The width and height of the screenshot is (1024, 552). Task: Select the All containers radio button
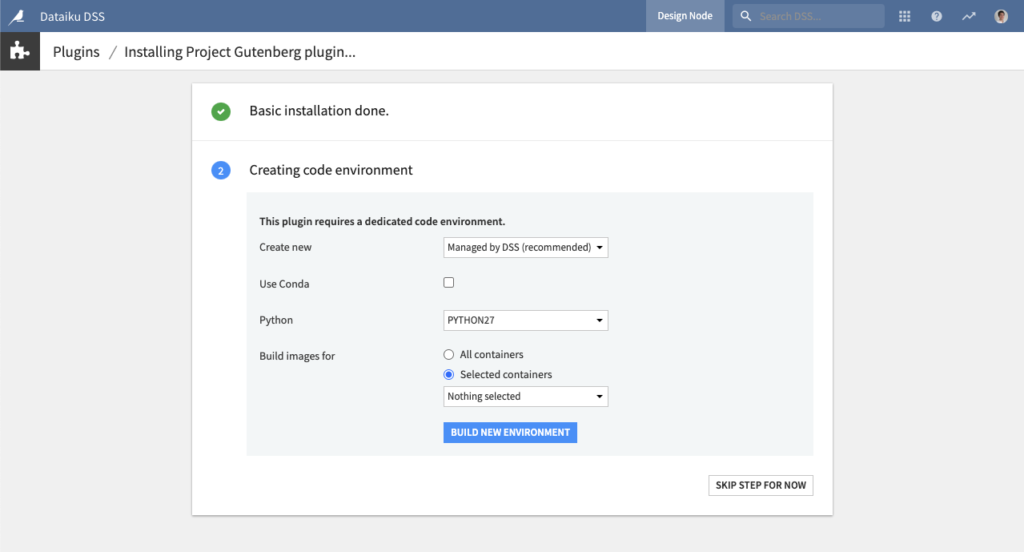[449, 355]
